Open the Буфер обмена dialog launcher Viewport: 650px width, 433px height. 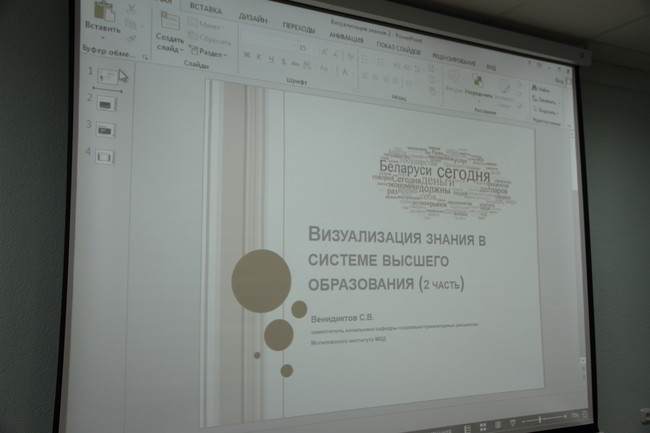[145, 57]
